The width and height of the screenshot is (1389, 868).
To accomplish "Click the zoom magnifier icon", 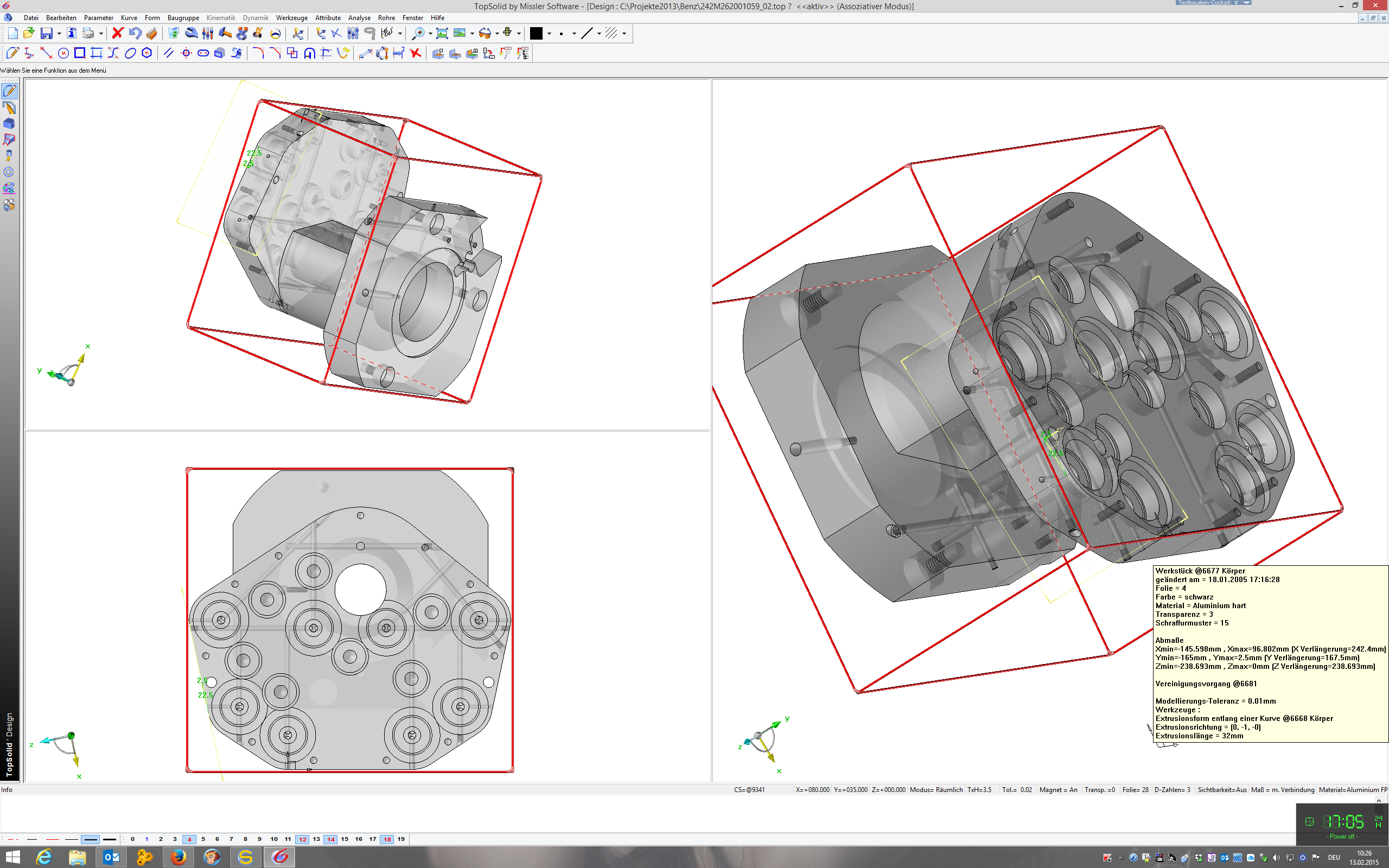I will pyautogui.click(x=418, y=33).
